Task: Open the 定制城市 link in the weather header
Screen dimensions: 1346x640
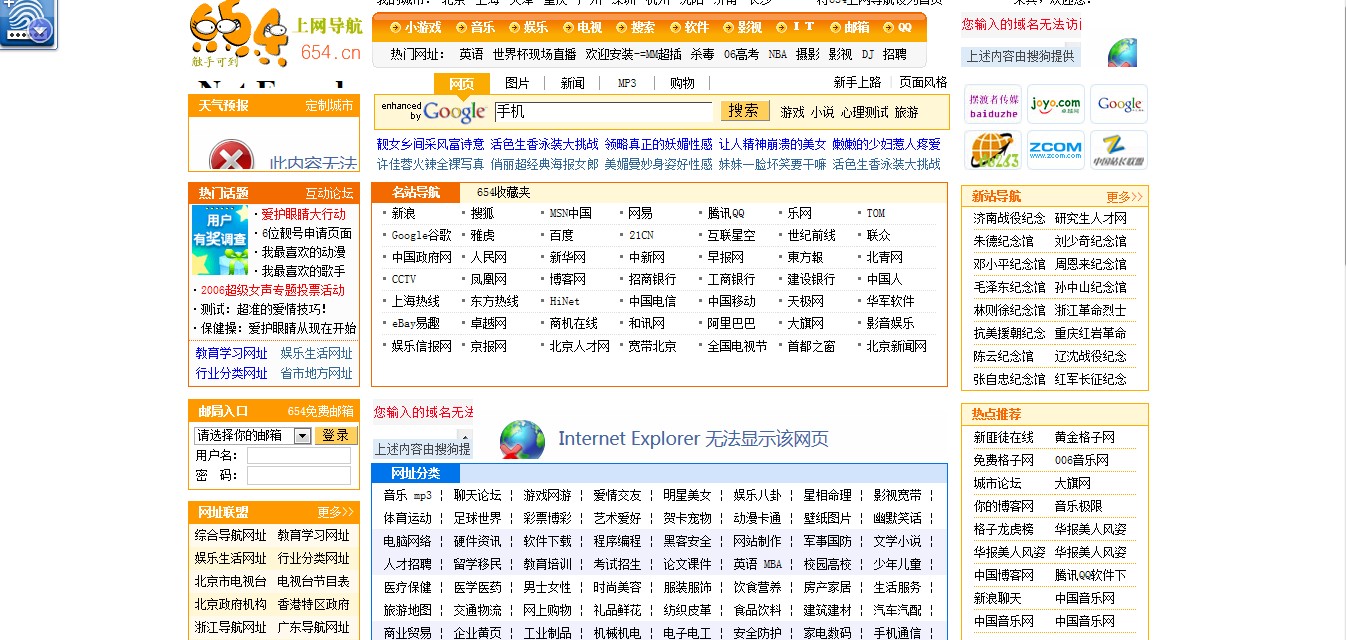Action: [x=329, y=105]
